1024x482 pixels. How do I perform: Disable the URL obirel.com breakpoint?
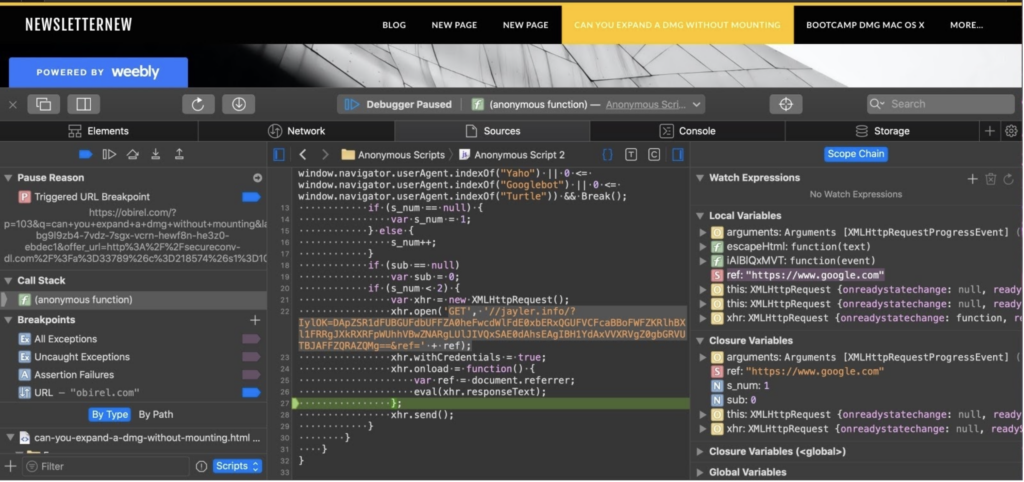point(250,393)
